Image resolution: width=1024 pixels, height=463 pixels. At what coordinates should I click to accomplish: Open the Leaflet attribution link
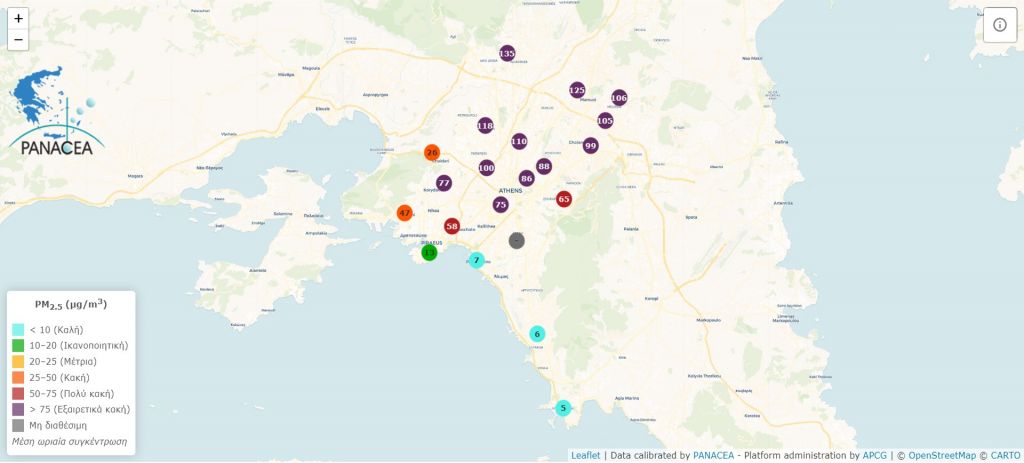click(585, 455)
